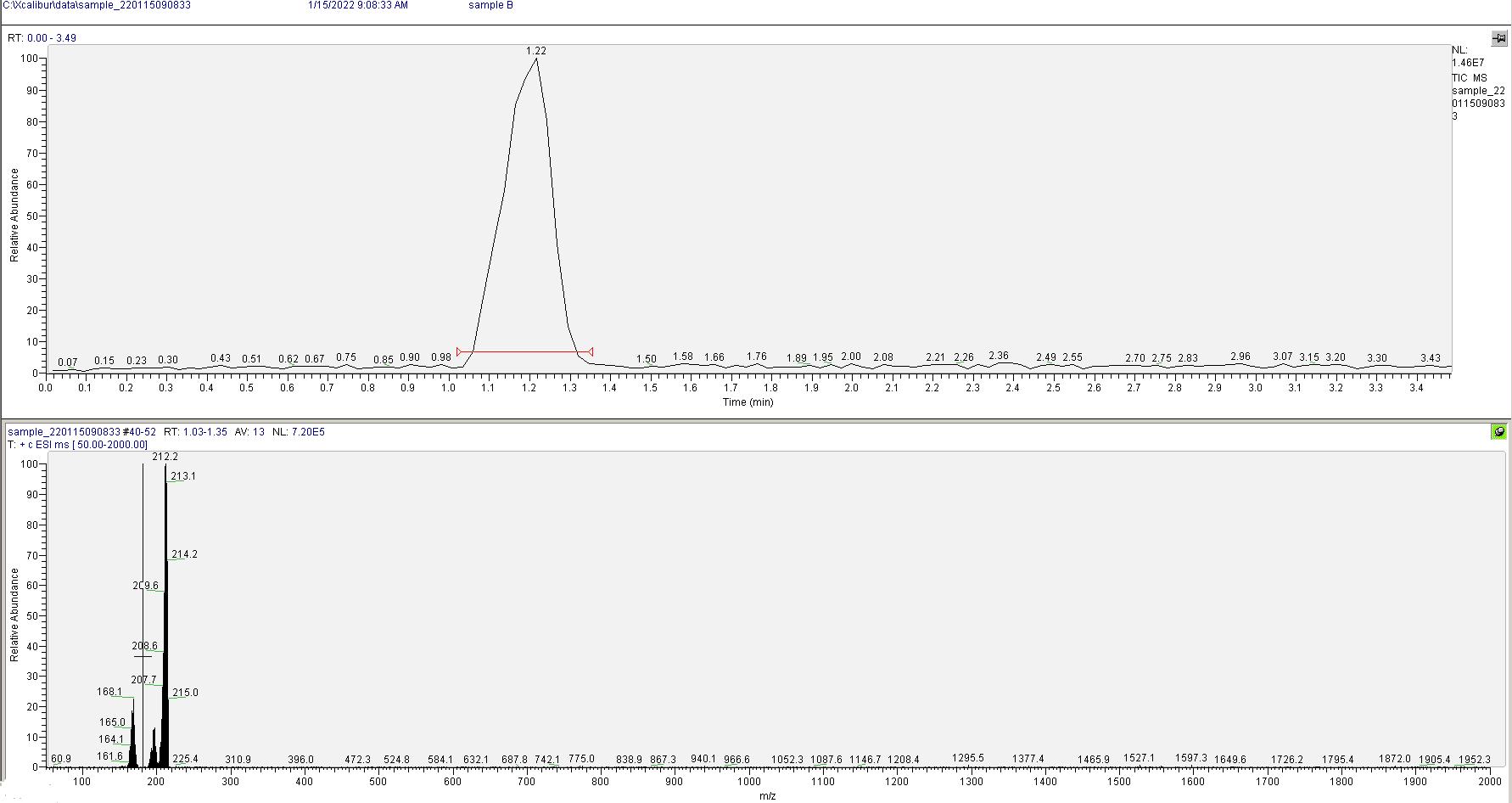
Task: Click the m/z axis title
Action: click(767, 796)
